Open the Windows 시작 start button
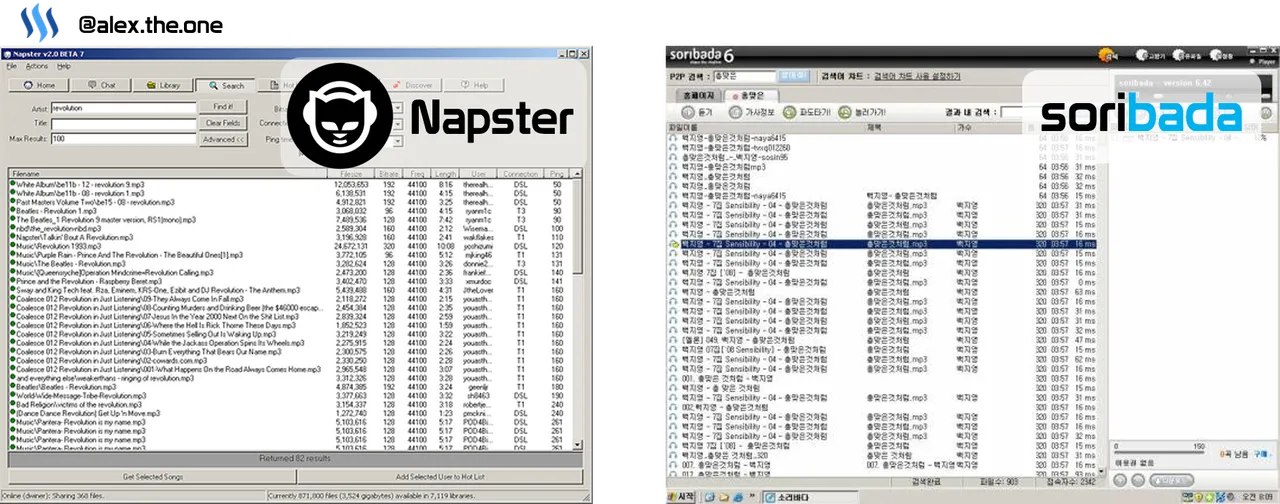 point(682,497)
